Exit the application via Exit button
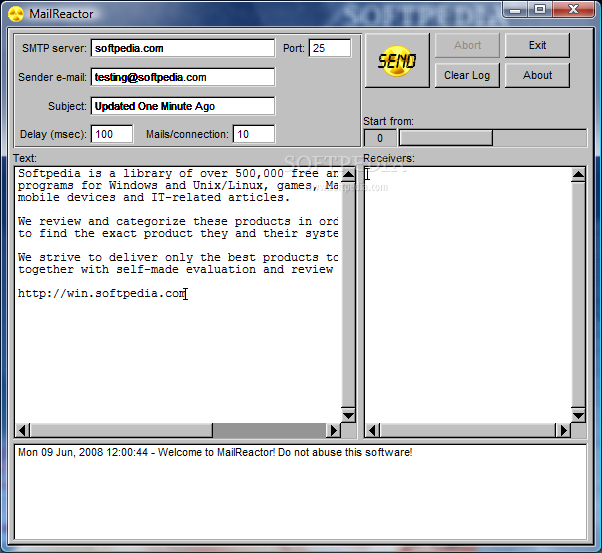The image size is (602, 553). [x=537, y=45]
